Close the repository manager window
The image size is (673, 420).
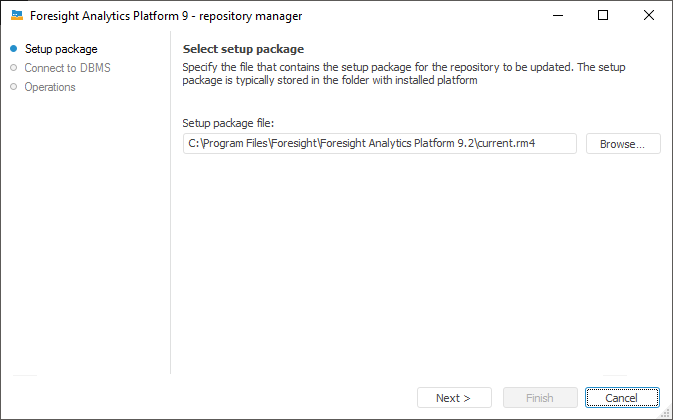649,16
